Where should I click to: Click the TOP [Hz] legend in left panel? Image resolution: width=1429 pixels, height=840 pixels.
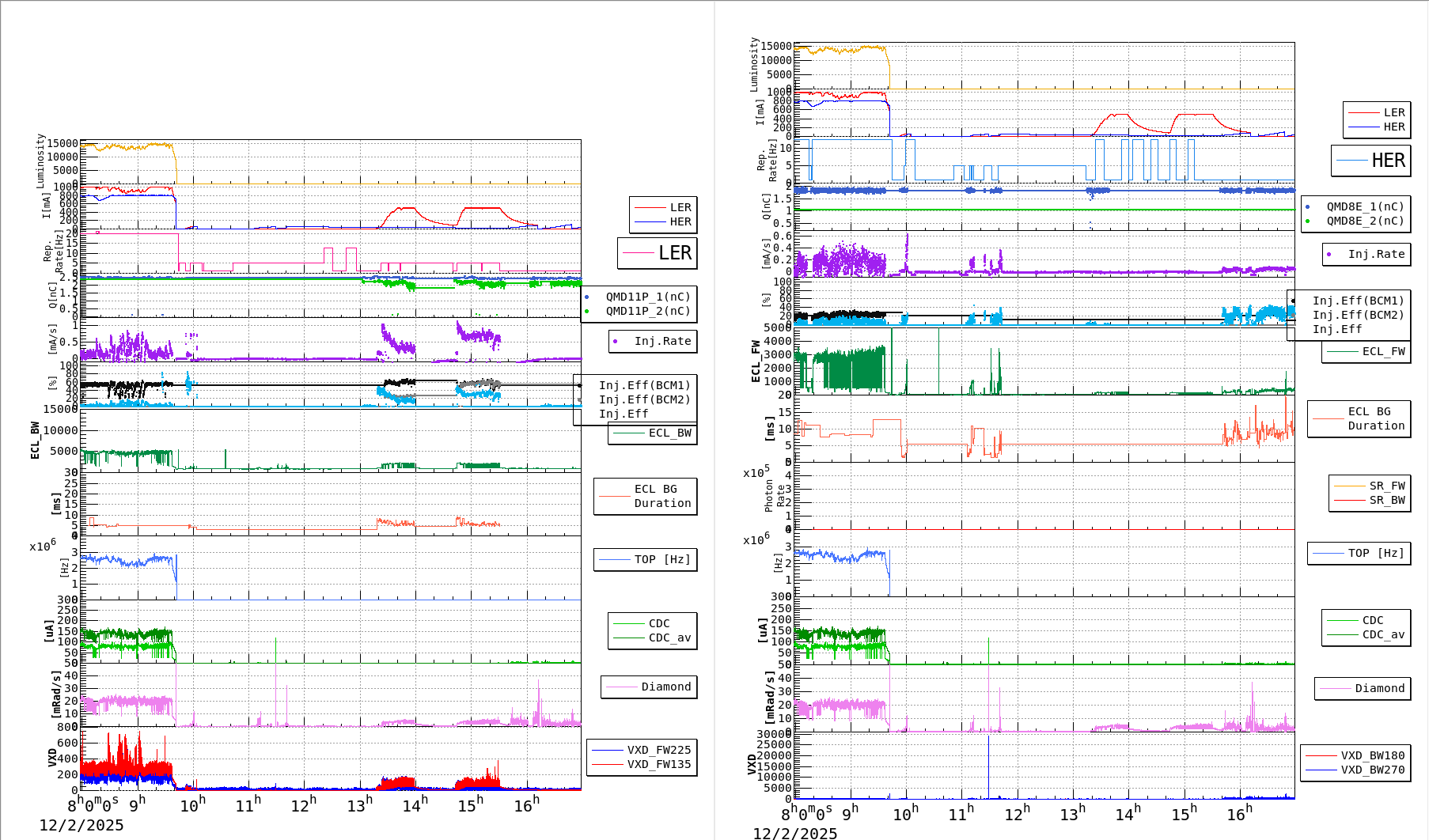[x=661, y=559]
